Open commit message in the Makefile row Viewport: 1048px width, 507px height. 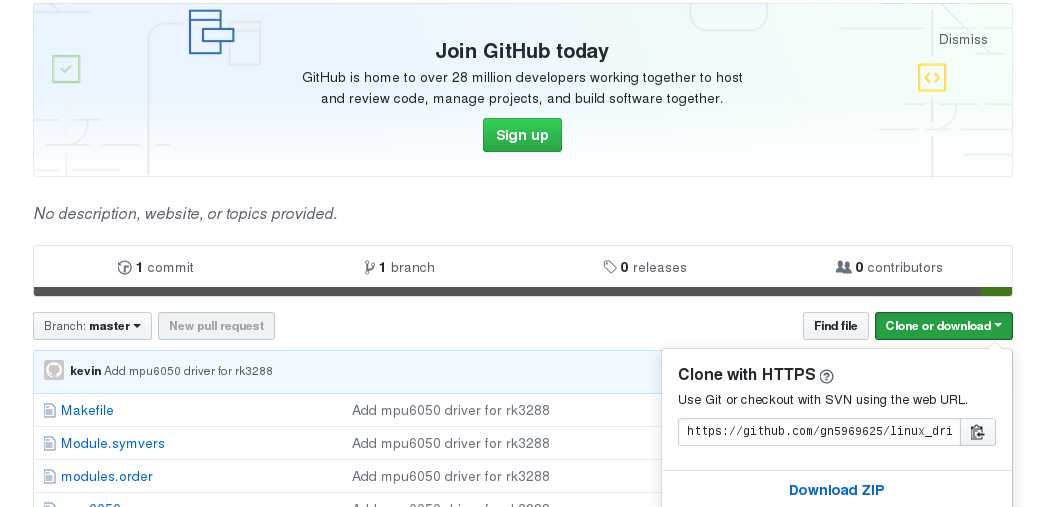click(450, 410)
